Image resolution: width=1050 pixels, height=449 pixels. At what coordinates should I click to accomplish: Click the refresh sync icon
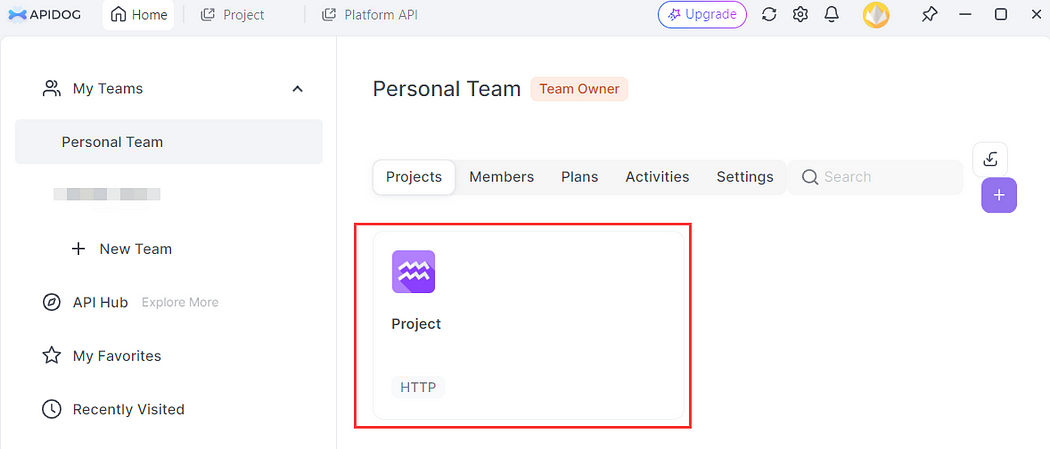(x=769, y=15)
